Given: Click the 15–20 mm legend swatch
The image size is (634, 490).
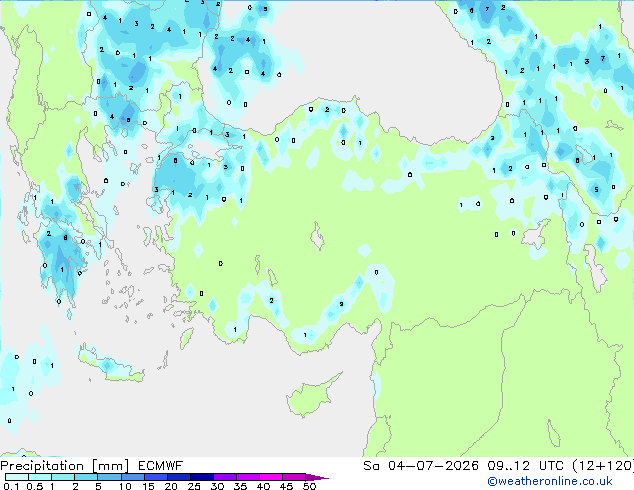Looking at the screenshot, I should tap(155, 477).
